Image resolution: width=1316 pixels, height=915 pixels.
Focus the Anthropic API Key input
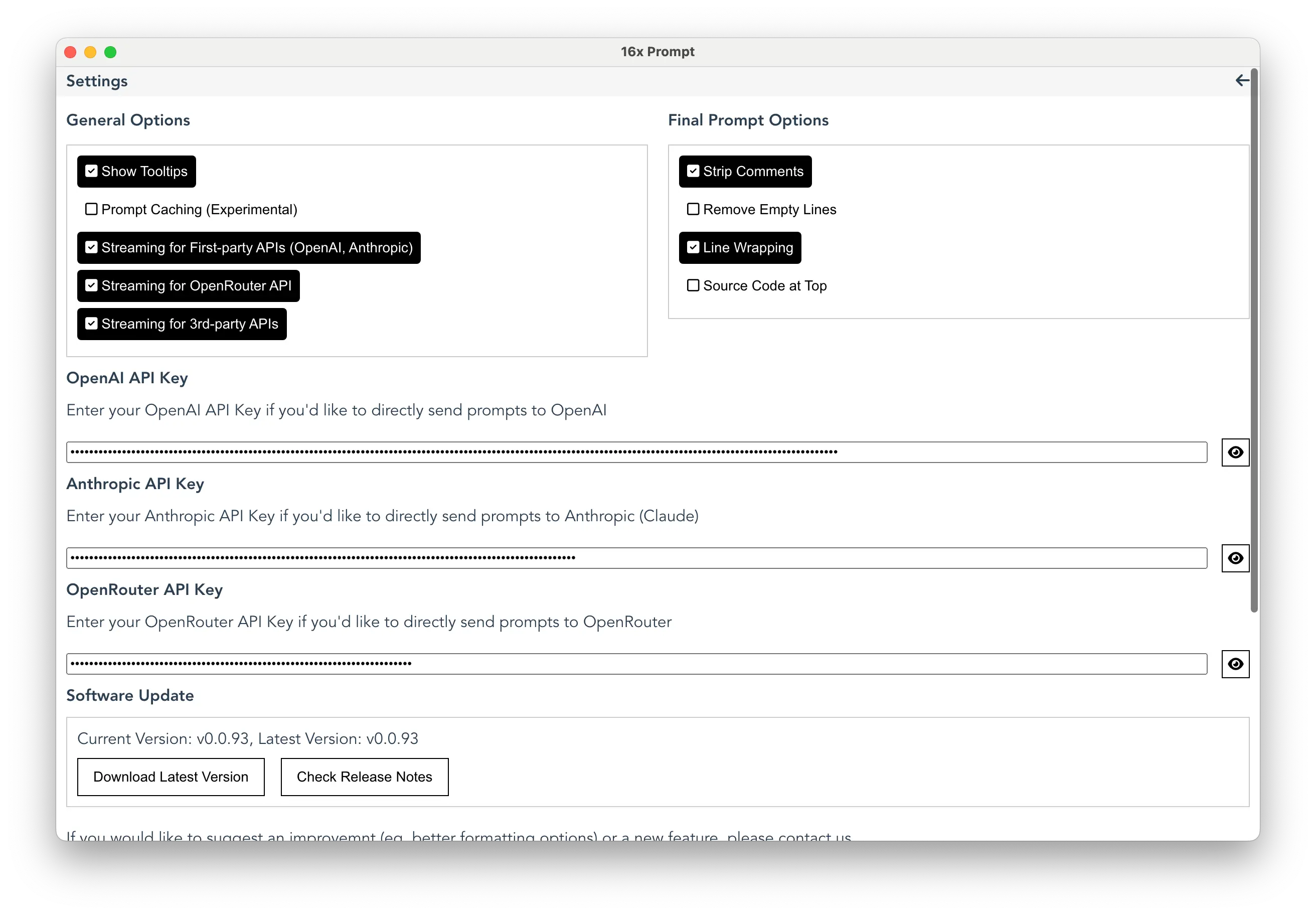pyautogui.click(x=630, y=558)
